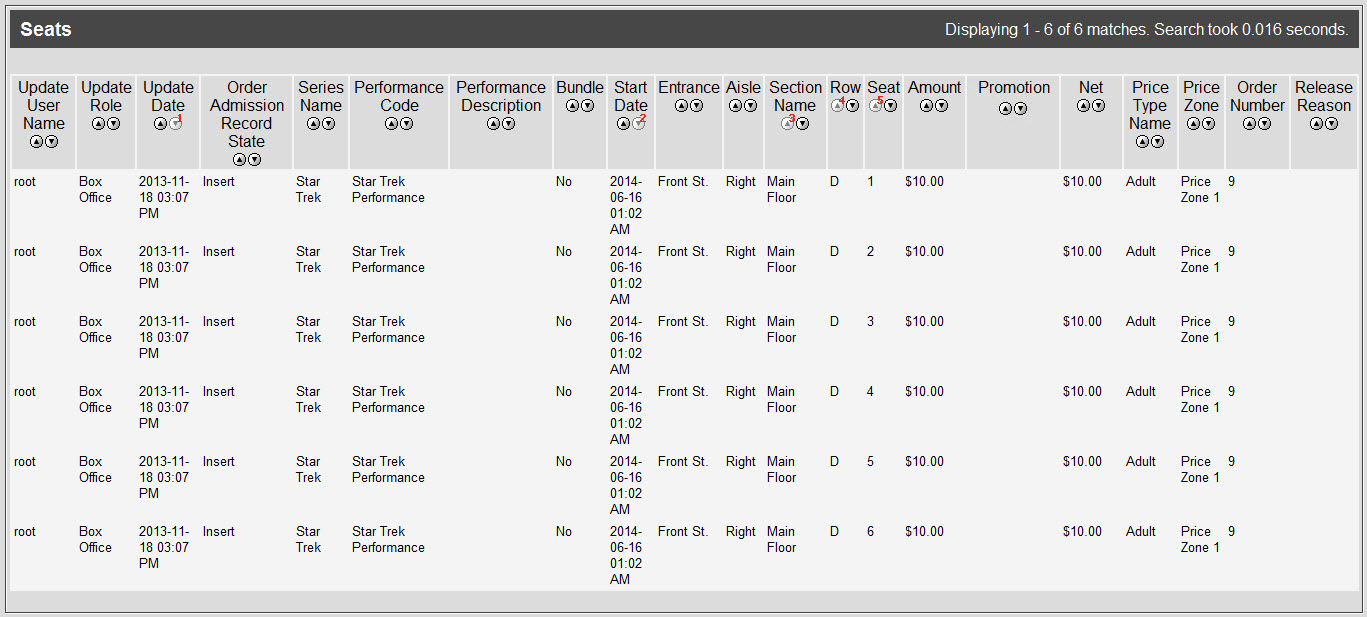Sort Bundle column ascending

tap(572, 106)
